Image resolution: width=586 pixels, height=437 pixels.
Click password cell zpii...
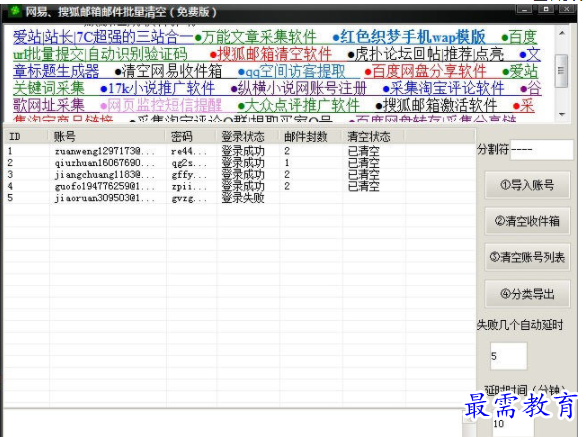tap(189, 186)
